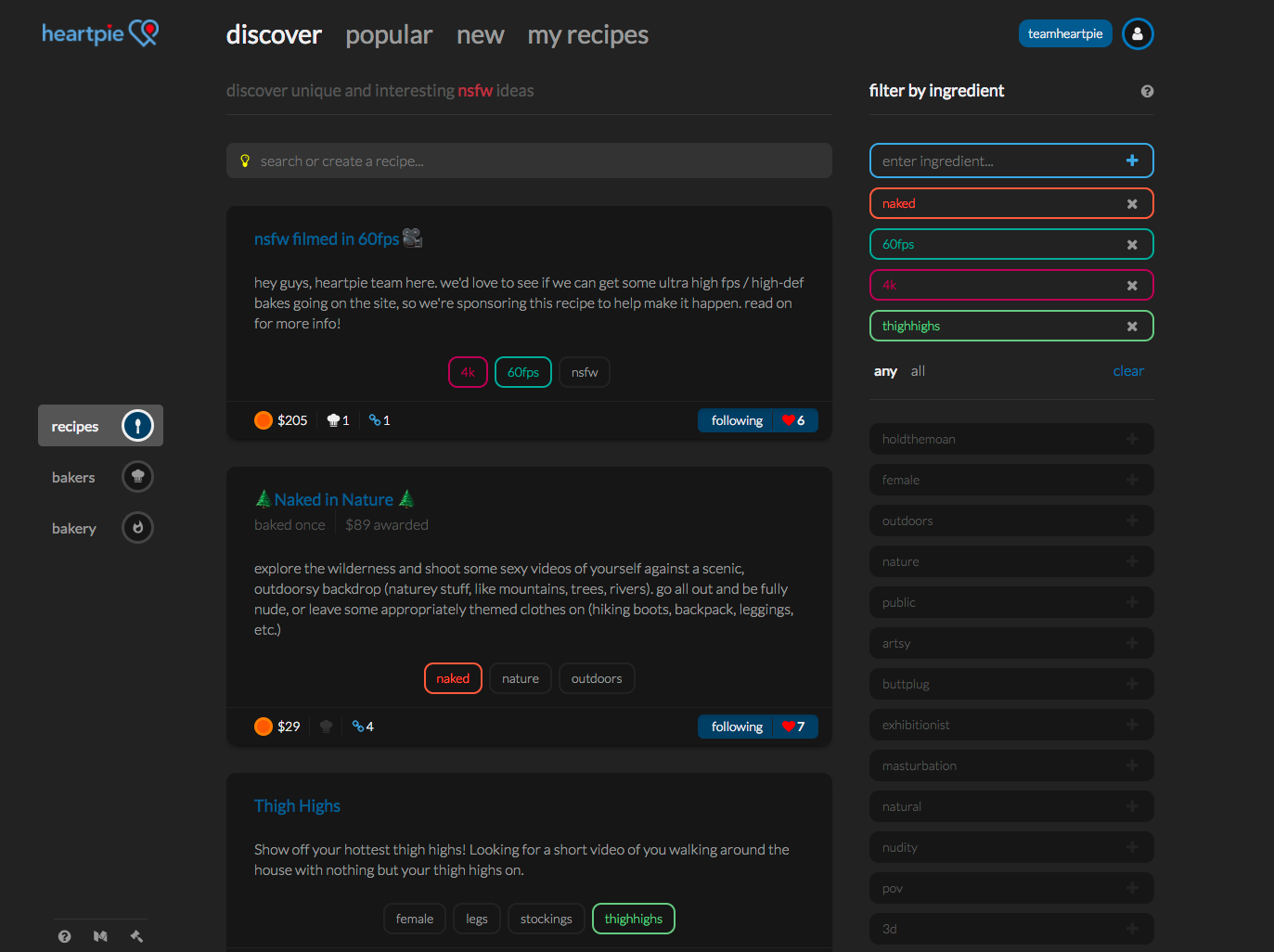1274x952 pixels.
Task: Switch to the popular tab
Action: tap(389, 35)
